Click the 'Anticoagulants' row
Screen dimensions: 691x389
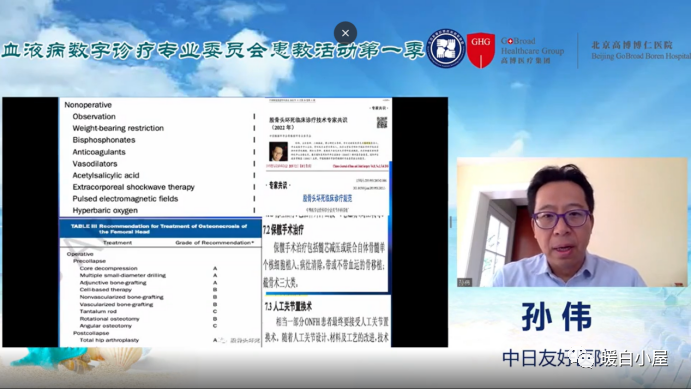pos(163,152)
